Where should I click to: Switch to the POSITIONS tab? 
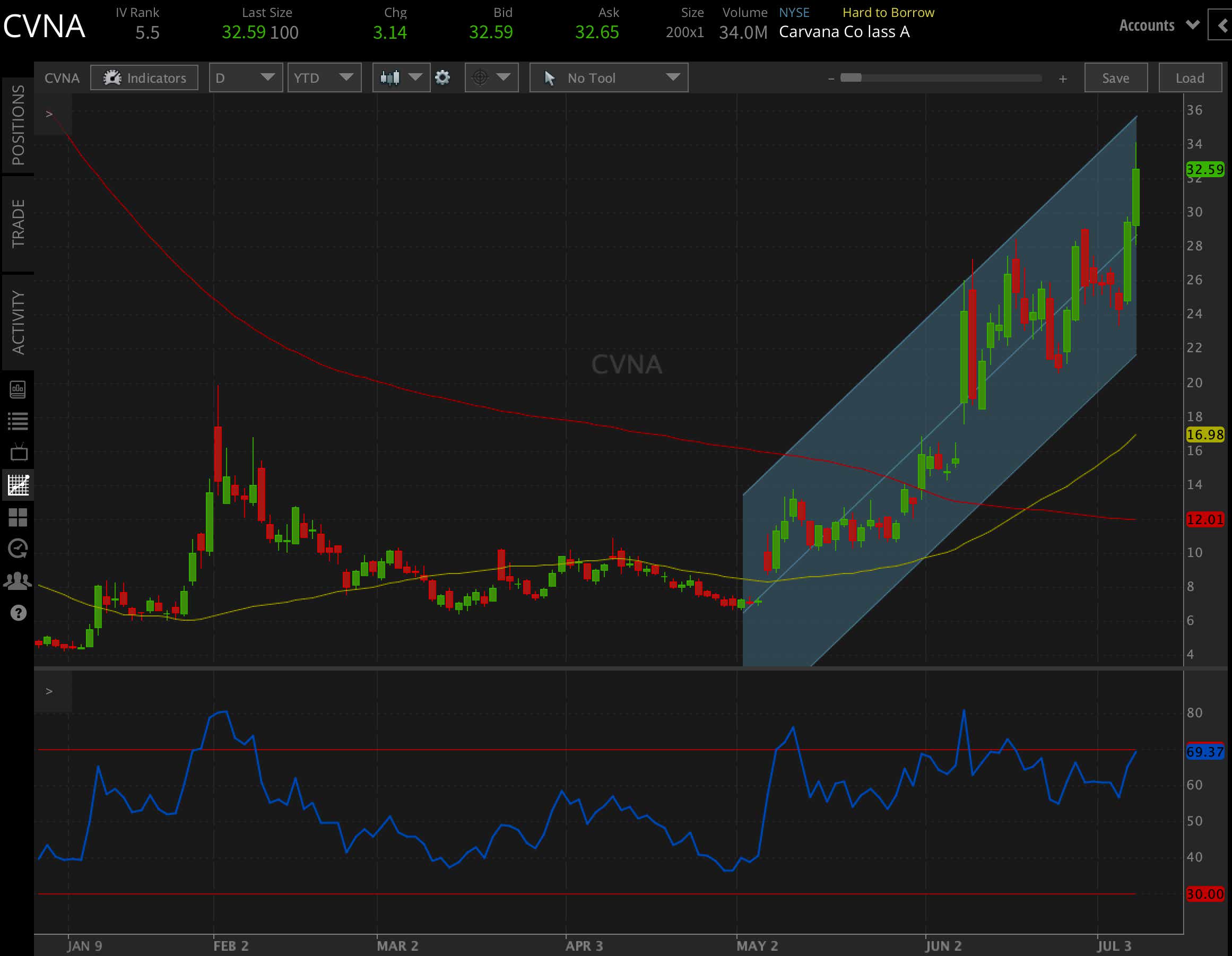point(18,125)
